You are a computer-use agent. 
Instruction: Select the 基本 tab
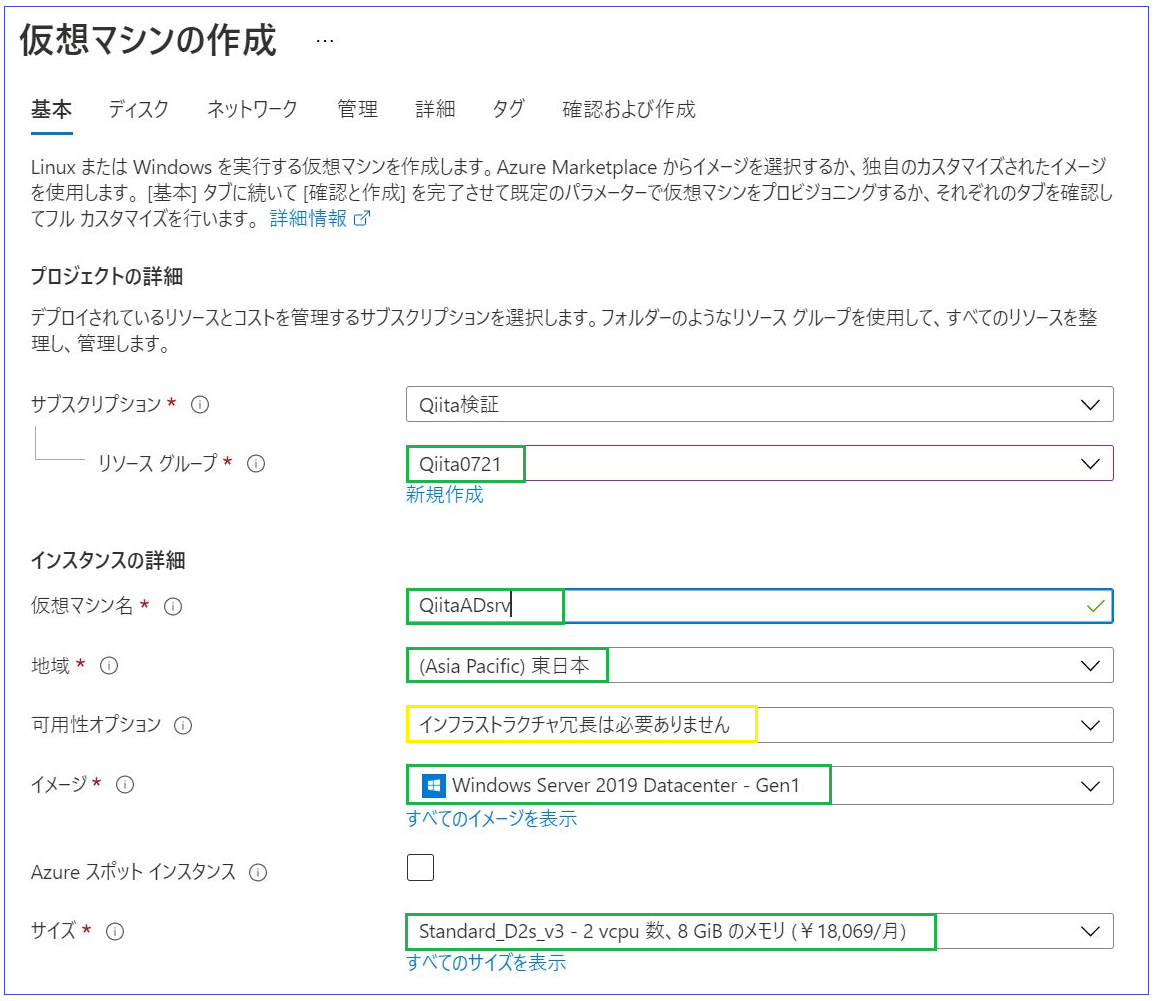coord(52,110)
